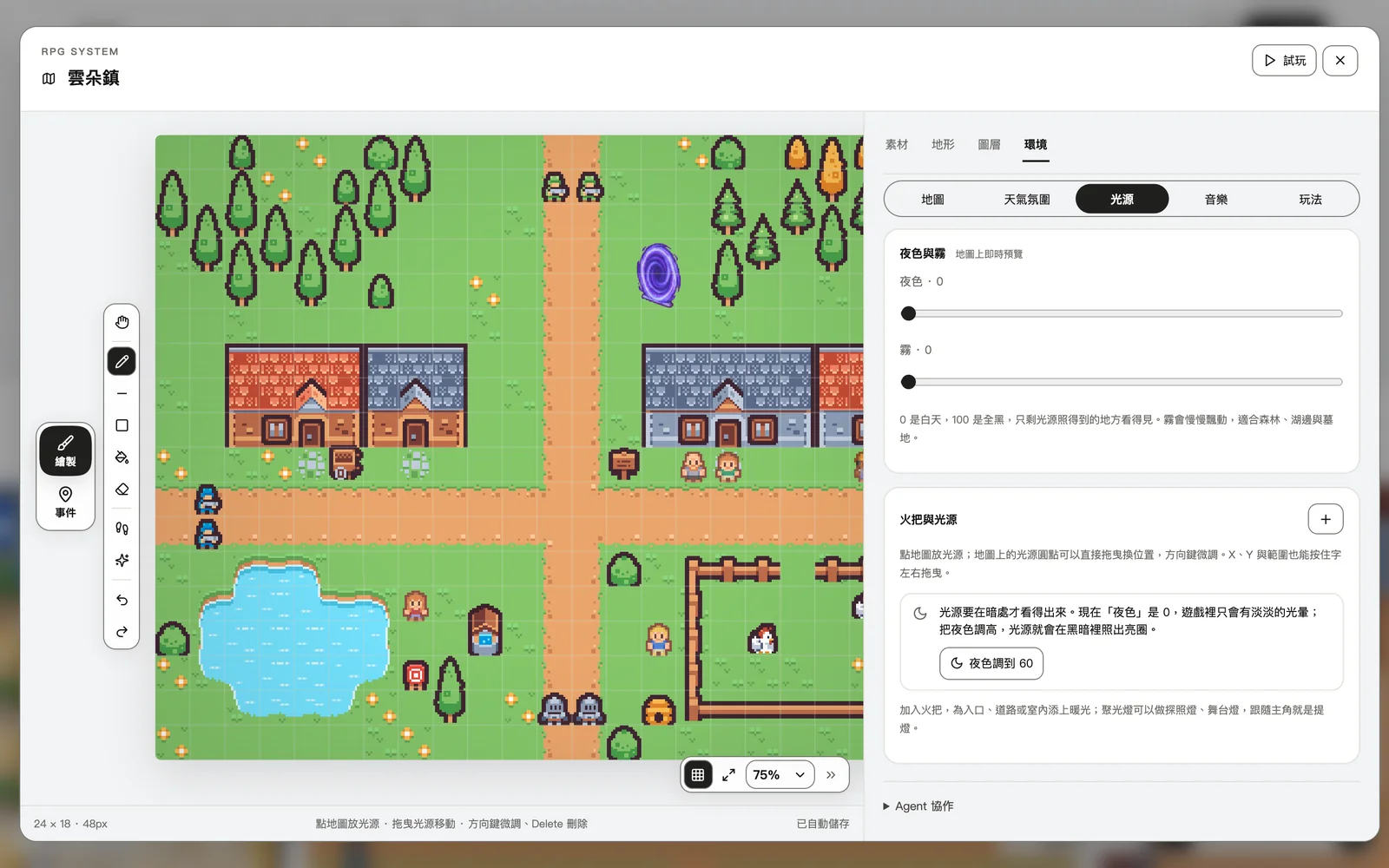Open the 天氣氛圍 sub-tab
Image resolution: width=1389 pixels, height=868 pixels.
coord(1027,199)
